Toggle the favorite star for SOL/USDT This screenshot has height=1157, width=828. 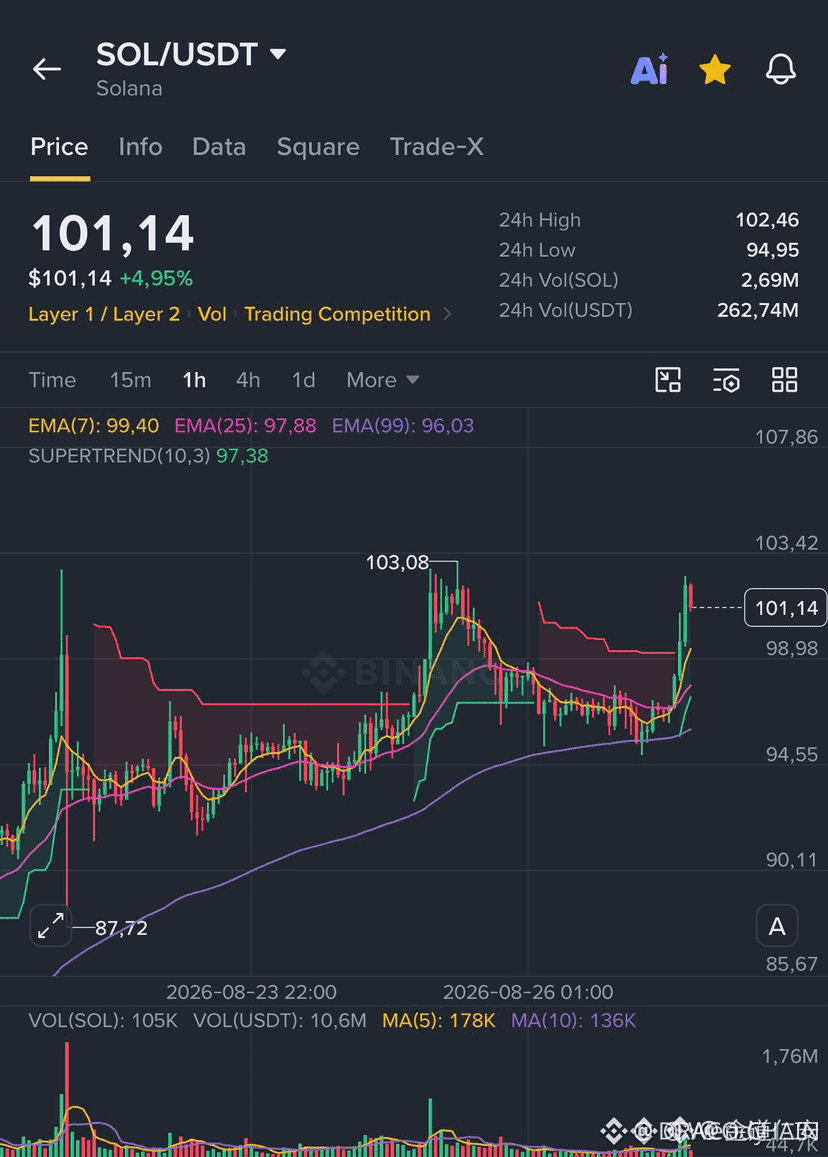point(714,70)
